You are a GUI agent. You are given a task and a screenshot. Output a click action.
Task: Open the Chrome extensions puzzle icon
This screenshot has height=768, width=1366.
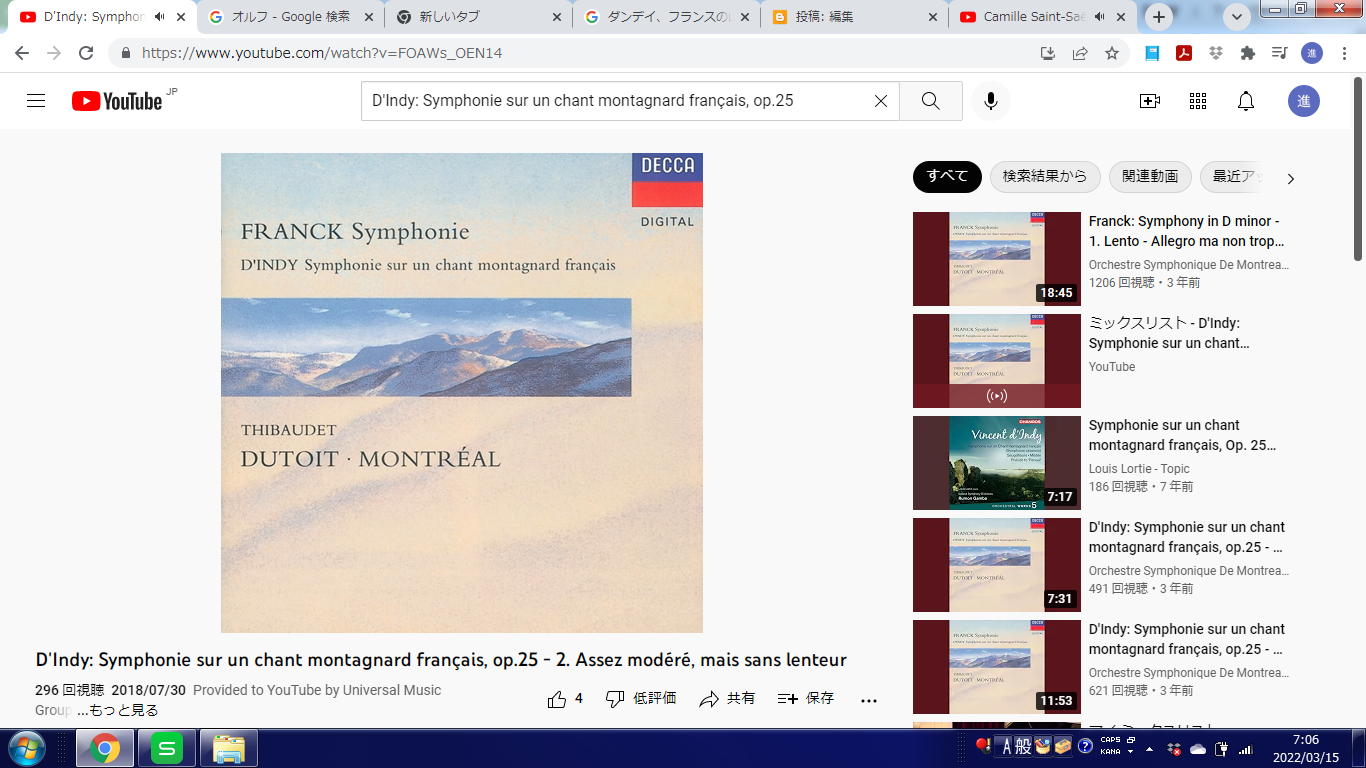pyautogui.click(x=1247, y=54)
